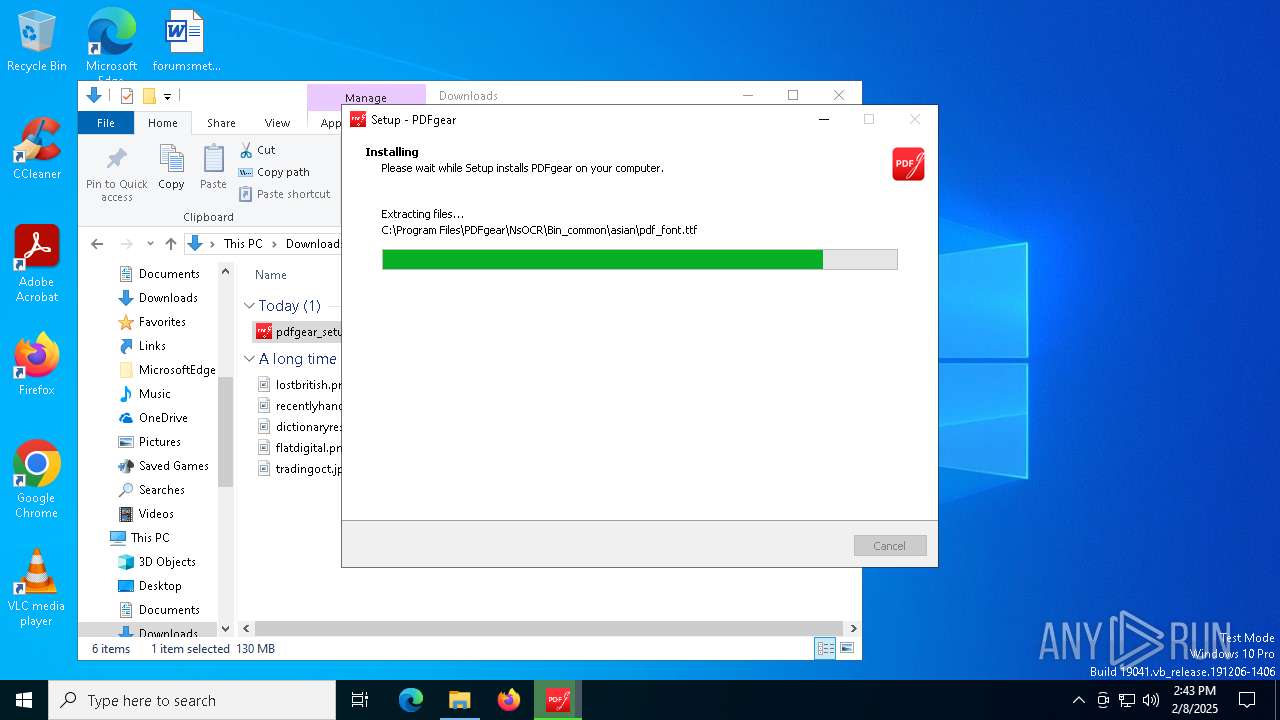
Task: Go up one folder level in Explorer
Action: click(171, 244)
